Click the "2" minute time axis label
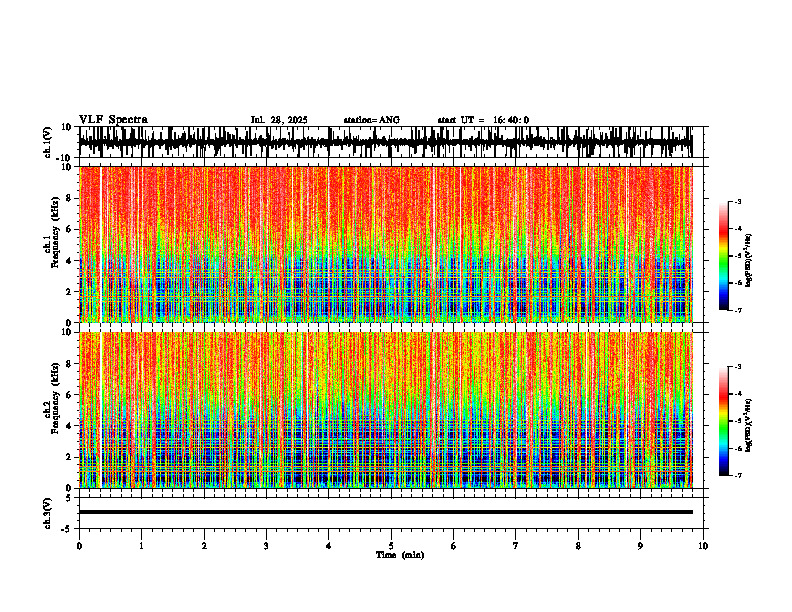Viewport: 792px width, 612px height. pyautogui.click(x=204, y=546)
